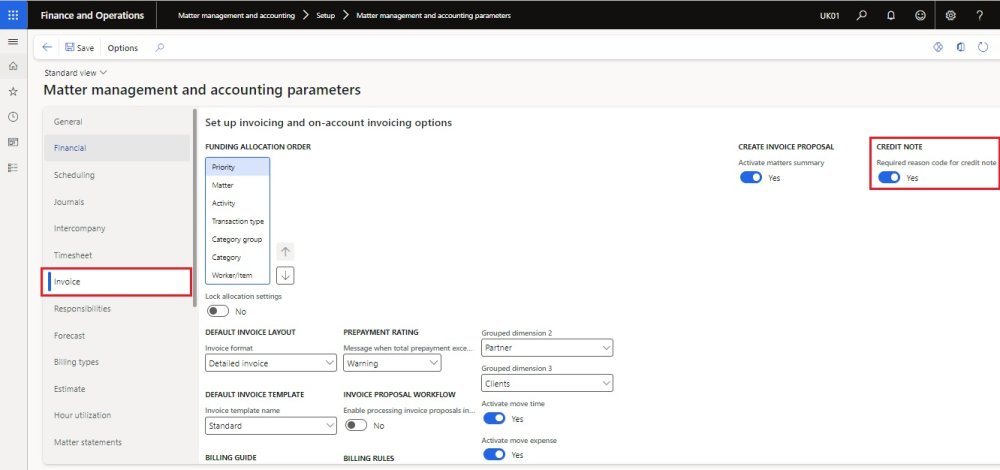Click Setup breadcrumb

pos(325,15)
